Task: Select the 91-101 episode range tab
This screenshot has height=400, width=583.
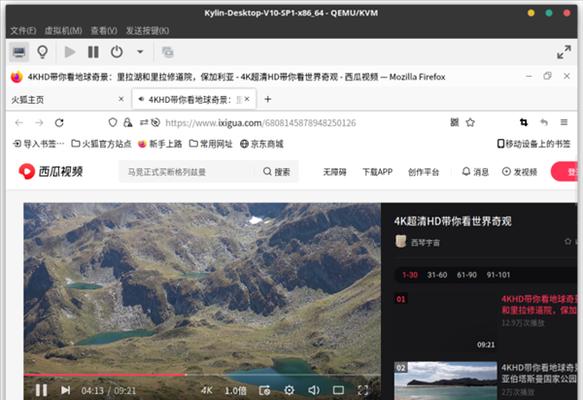Action: point(498,275)
